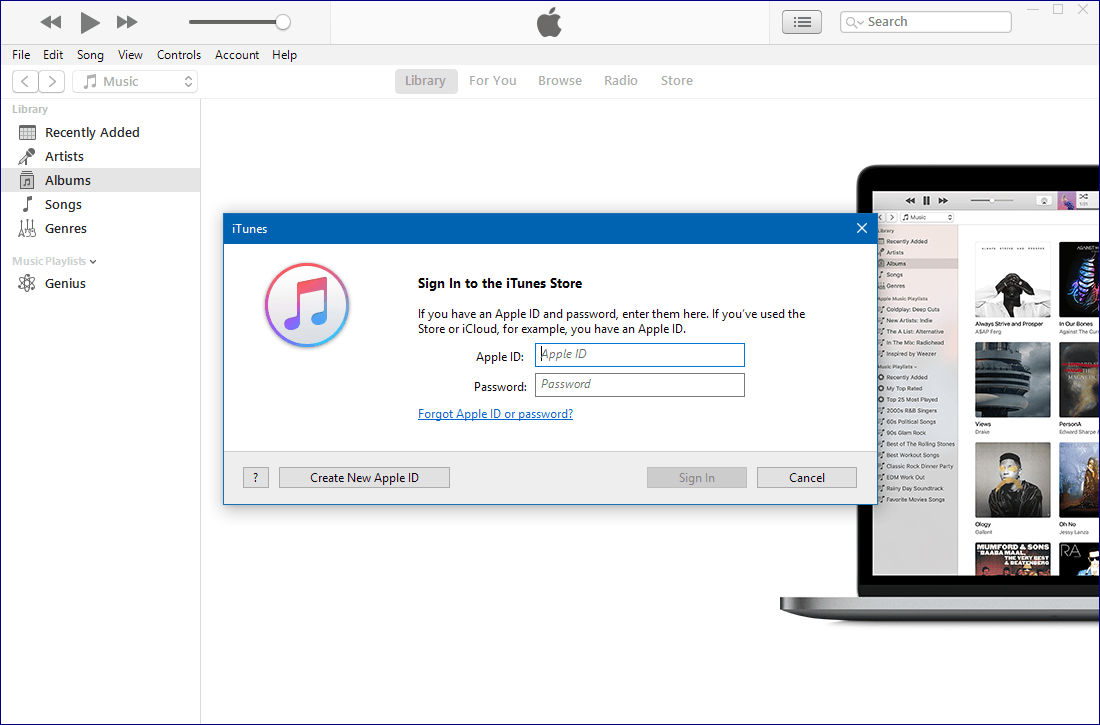Select the Songs note icon in the Library

pos(27,204)
